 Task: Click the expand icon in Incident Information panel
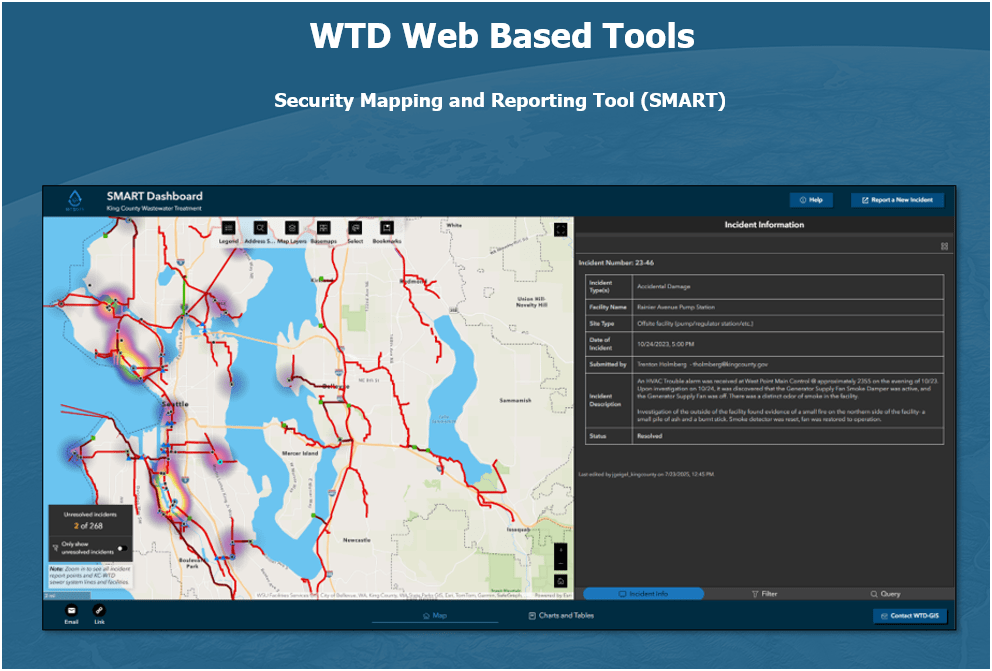(944, 246)
